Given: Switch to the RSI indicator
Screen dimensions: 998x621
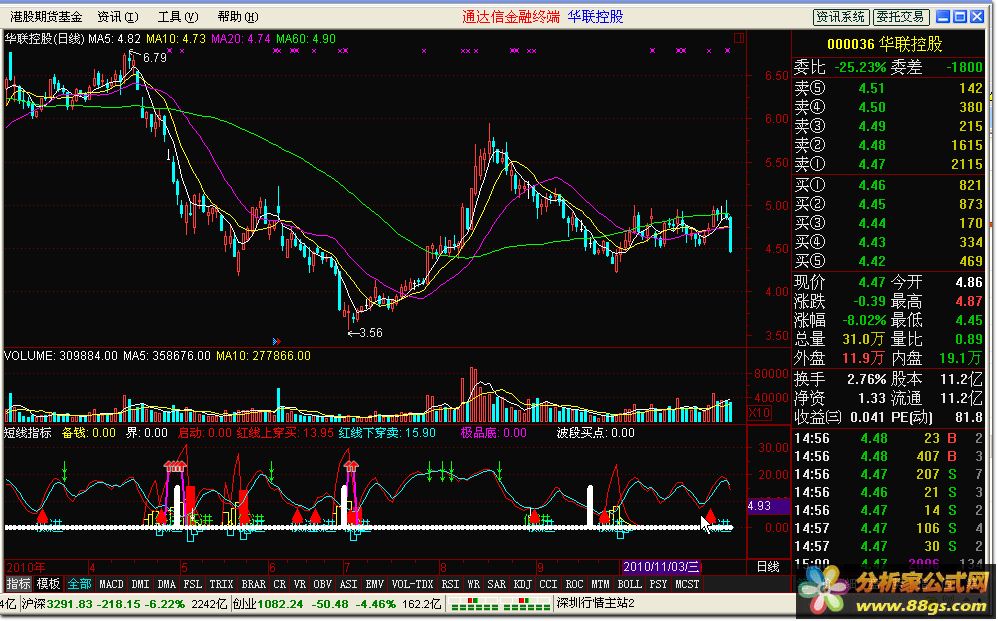Looking at the screenshot, I should tap(450, 584).
